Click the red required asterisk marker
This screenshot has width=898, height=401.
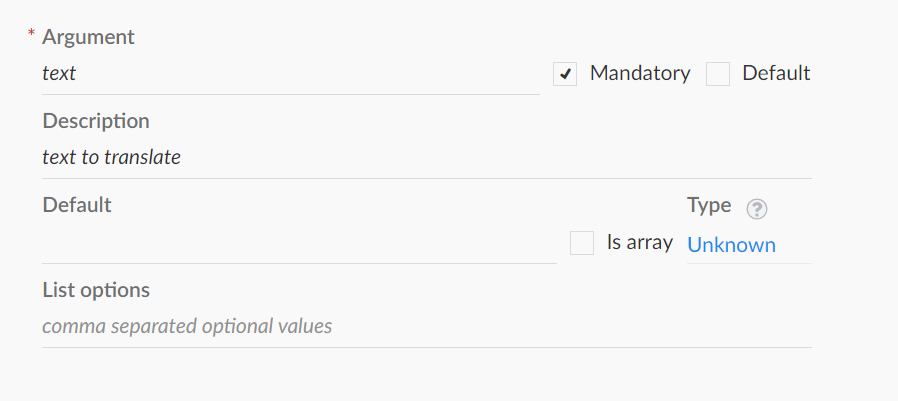[31, 33]
